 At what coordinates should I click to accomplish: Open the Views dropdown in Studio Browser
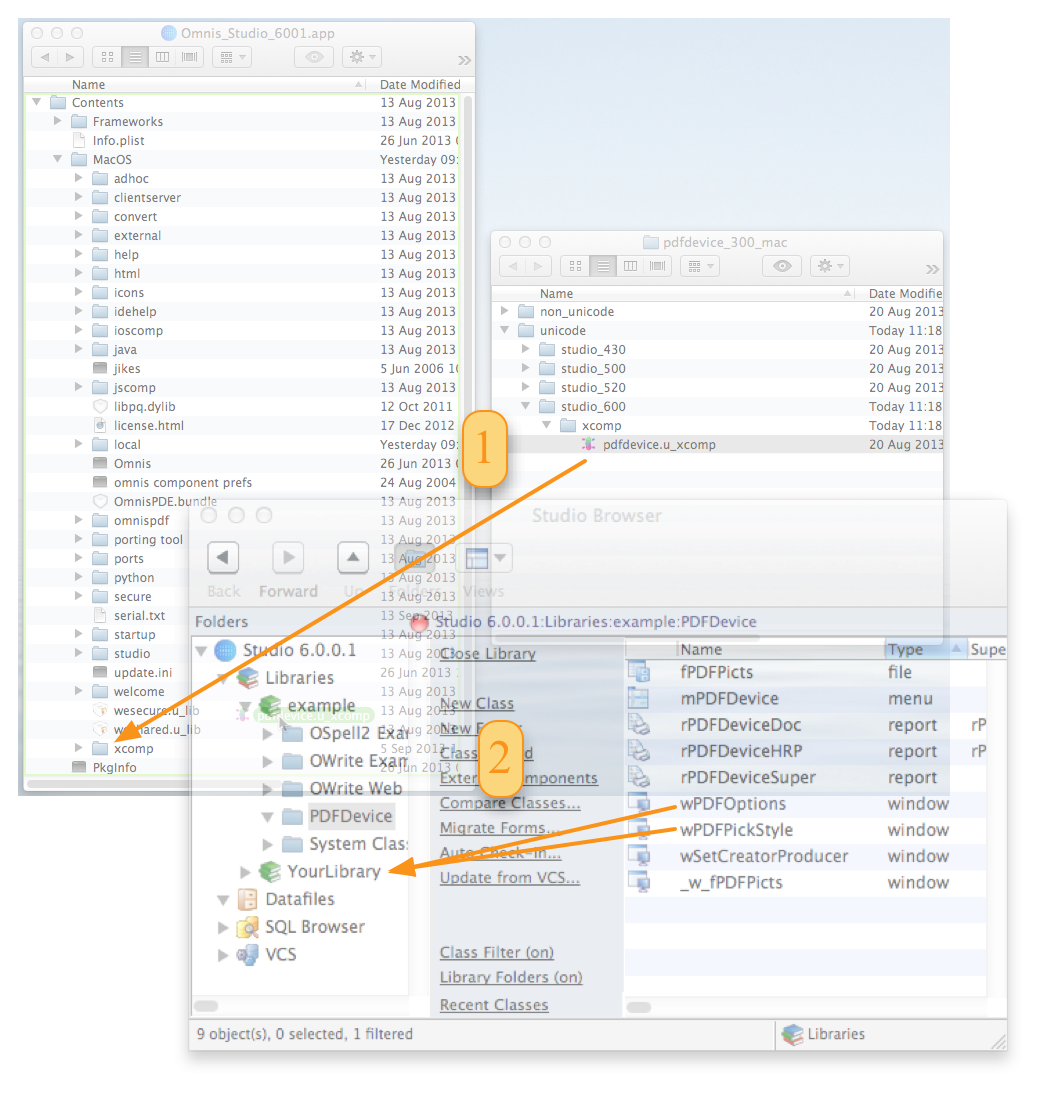[485, 558]
